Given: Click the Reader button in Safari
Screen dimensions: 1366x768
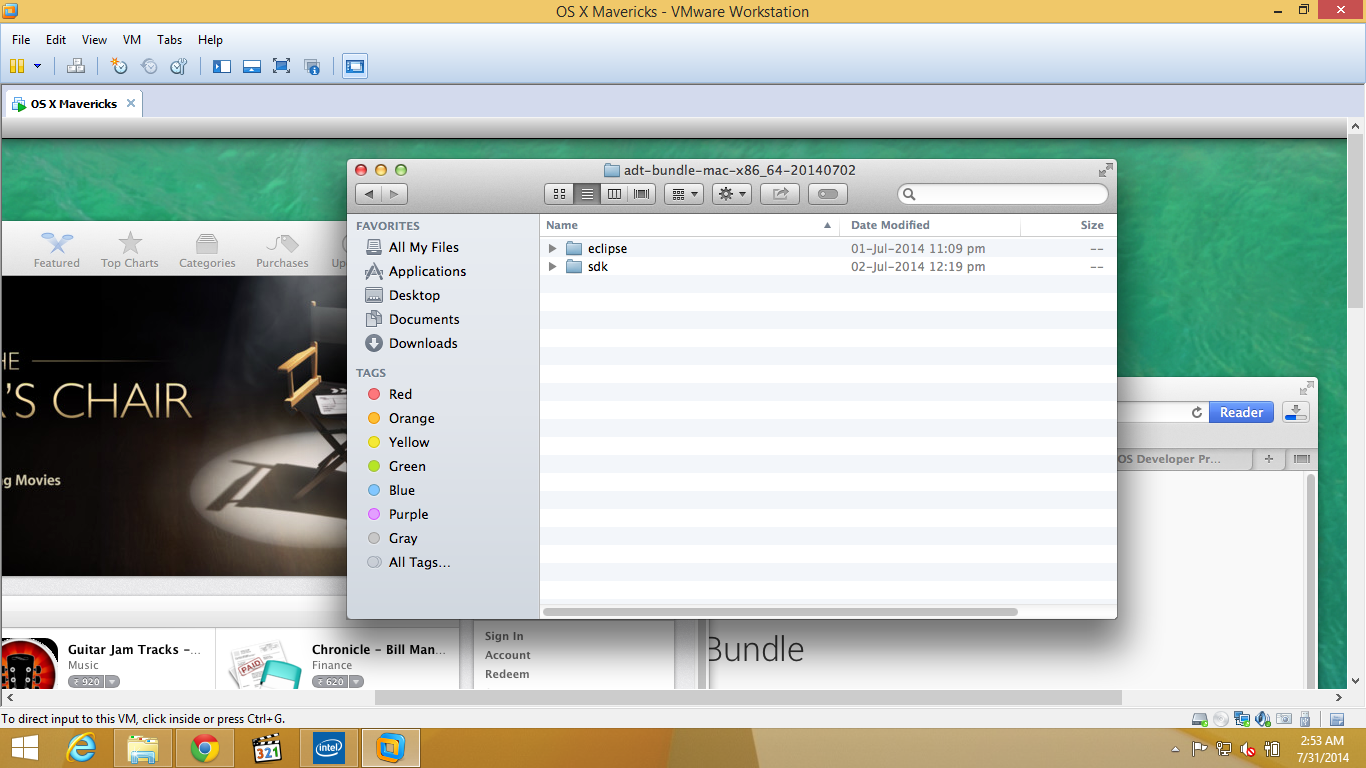Looking at the screenshot, I should [1241, 412].
